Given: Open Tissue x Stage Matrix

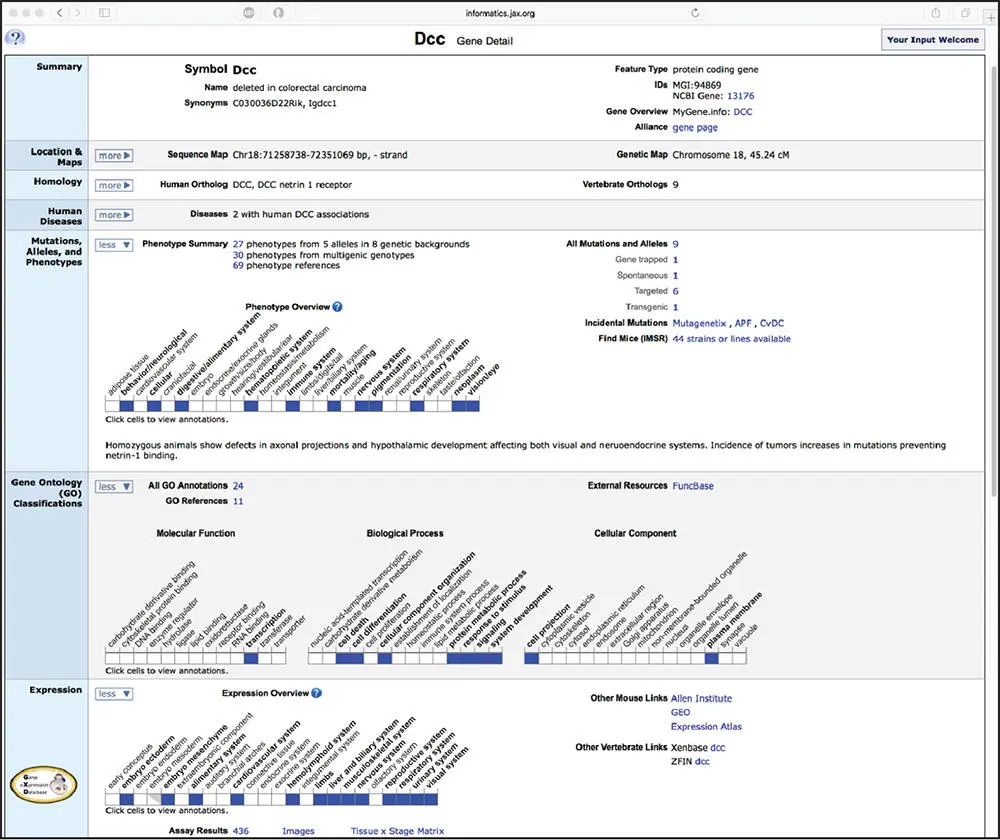Looking at the screenshot, I should point(397,831).
